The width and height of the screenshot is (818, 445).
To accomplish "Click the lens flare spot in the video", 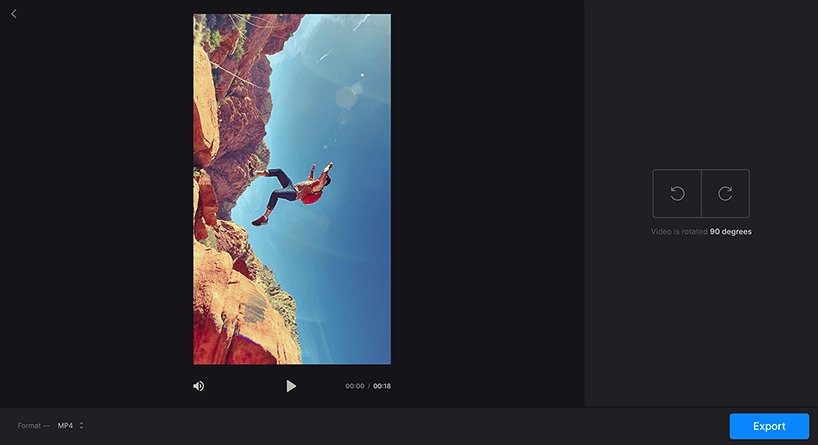I will click(x=347, y=97).
